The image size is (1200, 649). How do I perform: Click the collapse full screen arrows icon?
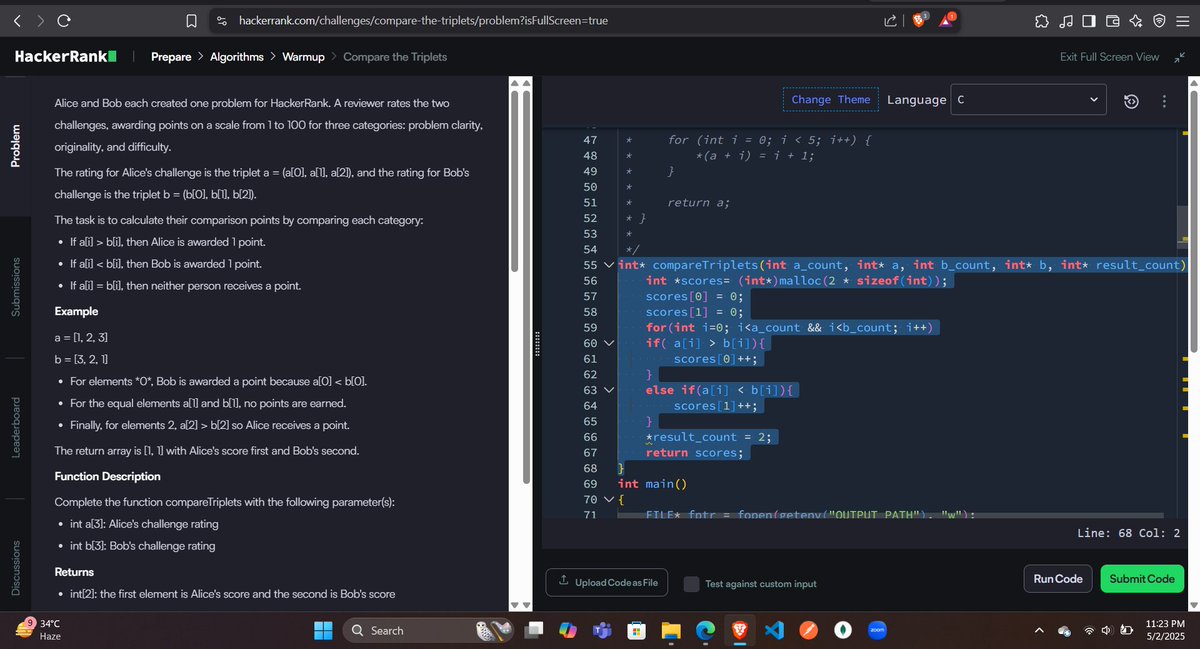tap(1179, 57)
